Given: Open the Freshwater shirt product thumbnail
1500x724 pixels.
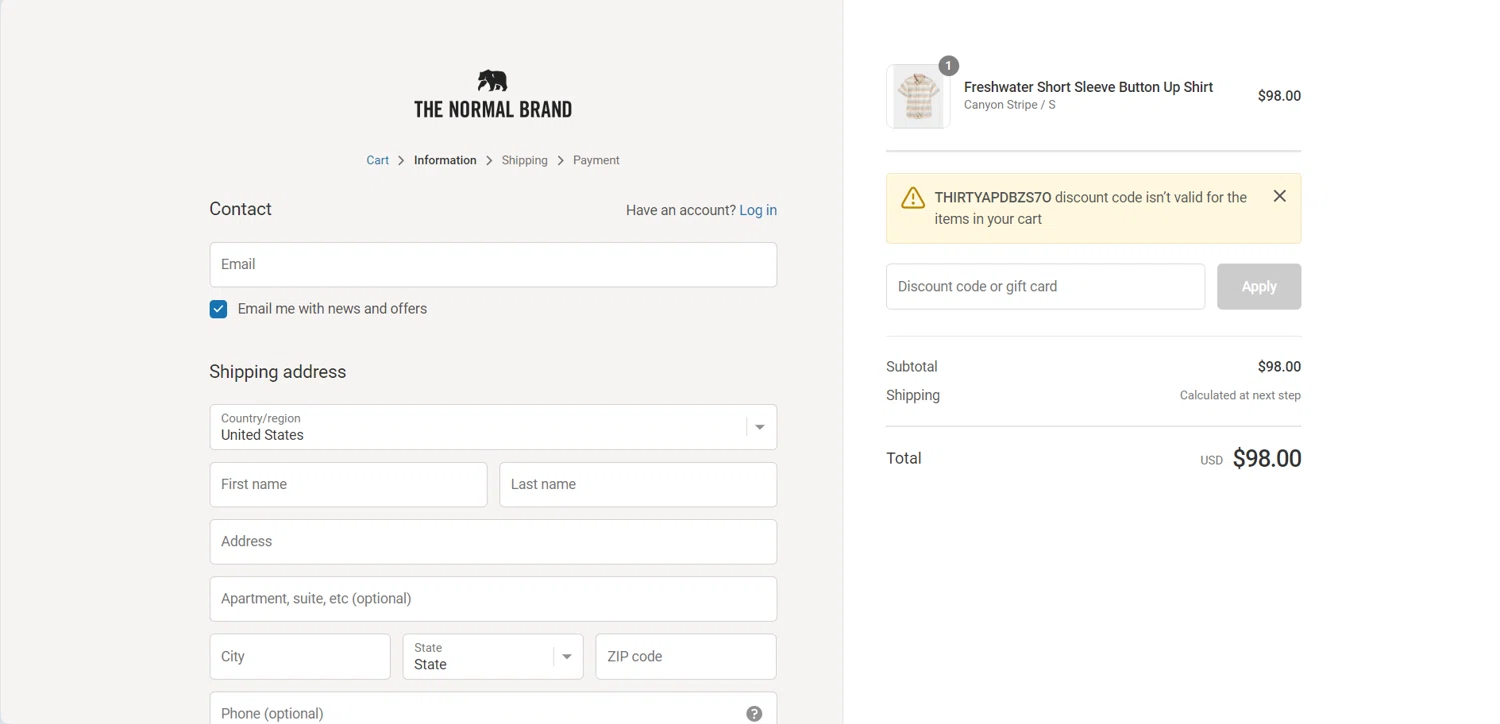Looking at the screenshot, I should [x=918, y=97].
